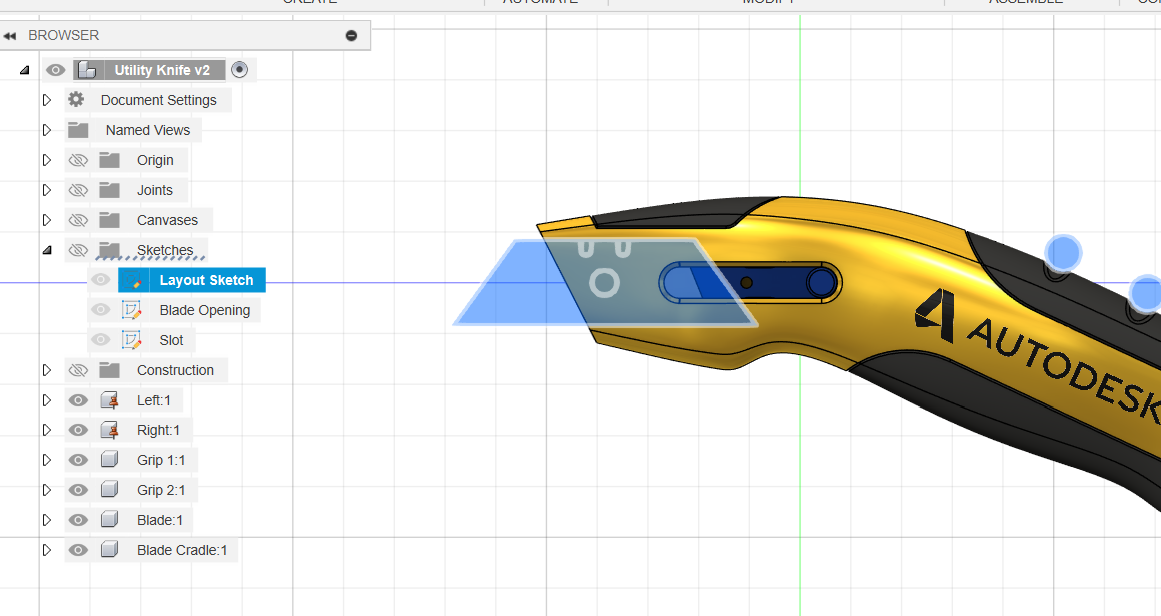Viewport: 1161px width, 616px height.
Task: Click the Blade:1 component cube icon
Action: (x=110, y=520)
